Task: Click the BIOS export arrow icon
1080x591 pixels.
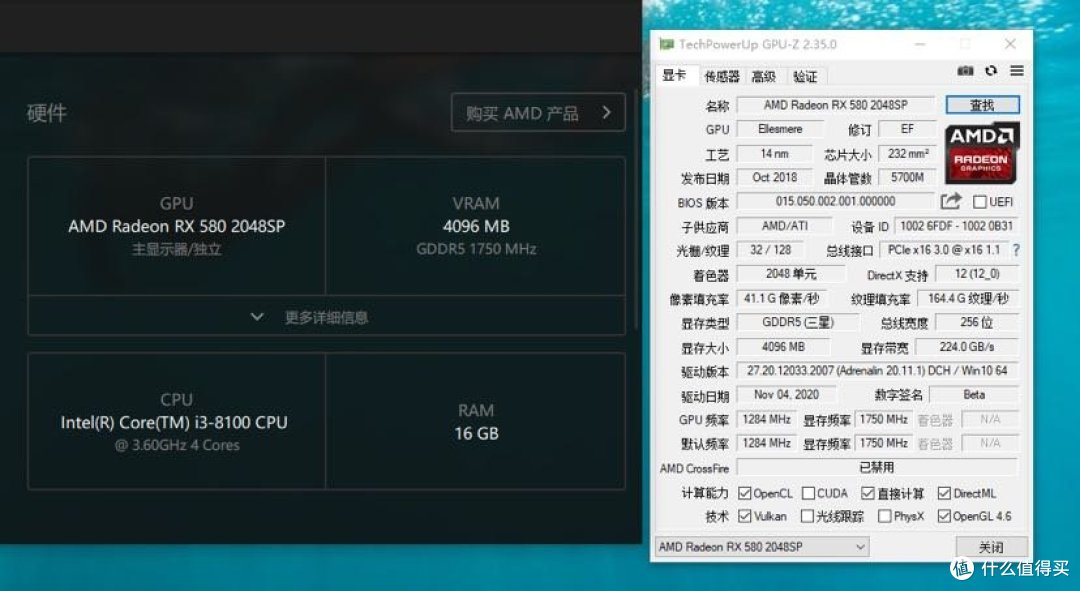Action: [950, 201]
